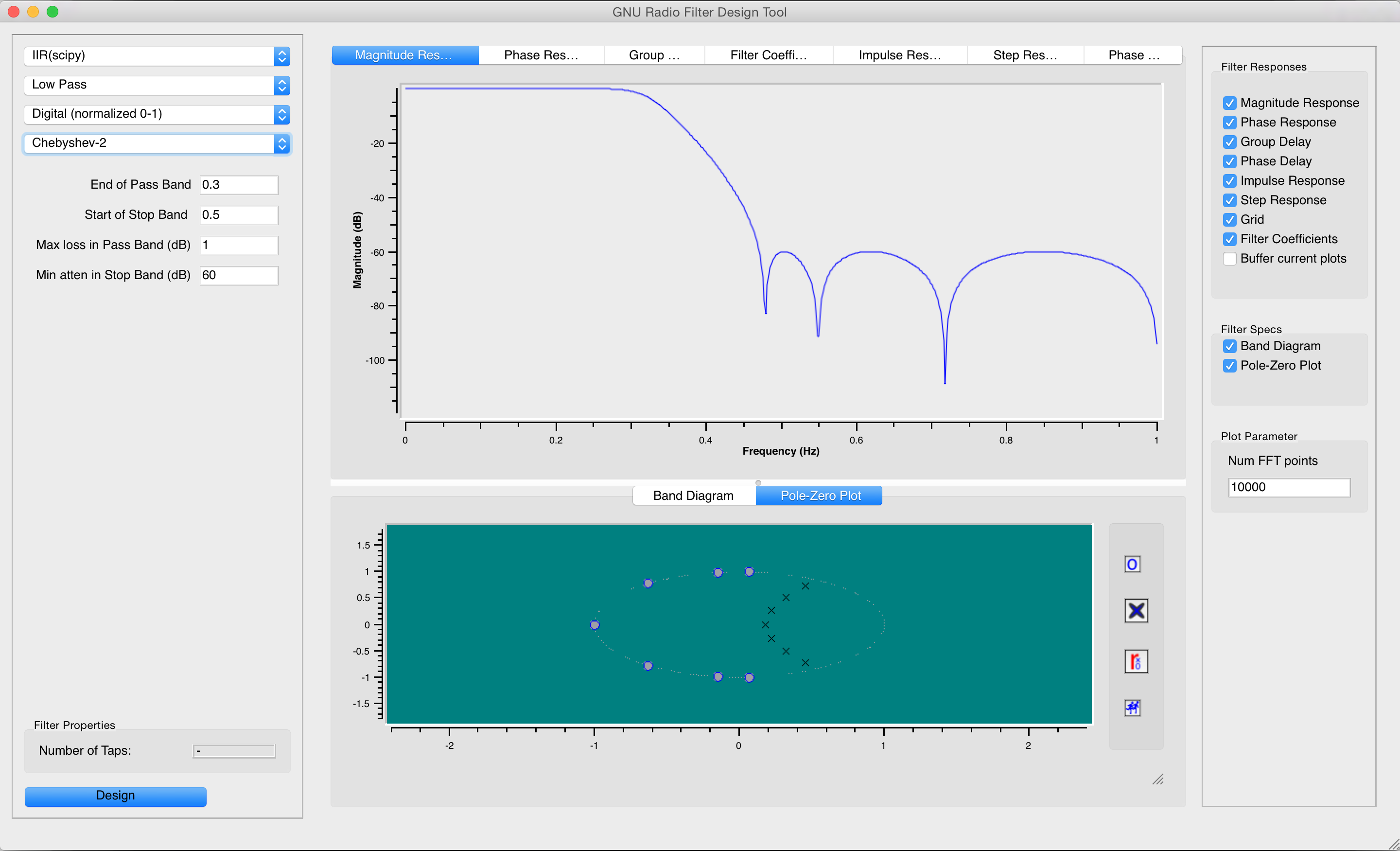Image resolution: width=1400 pixels, height=851 pixels.
Task: Switch to the Filter Coefficients tab
Action: (768, 55)
